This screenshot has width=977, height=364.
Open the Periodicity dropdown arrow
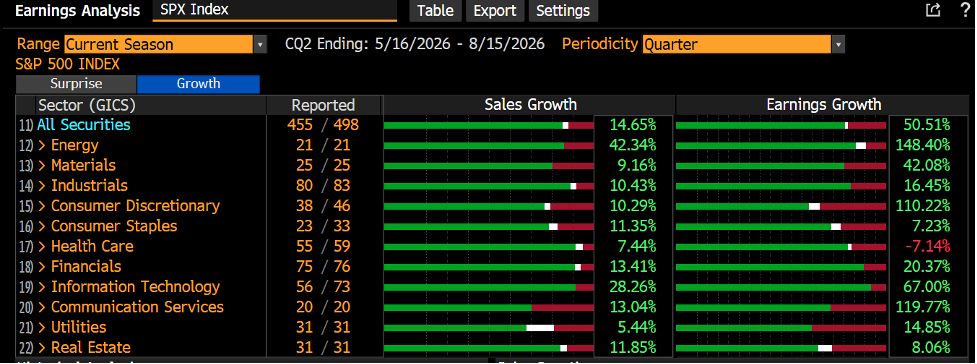tap(838, 44)
